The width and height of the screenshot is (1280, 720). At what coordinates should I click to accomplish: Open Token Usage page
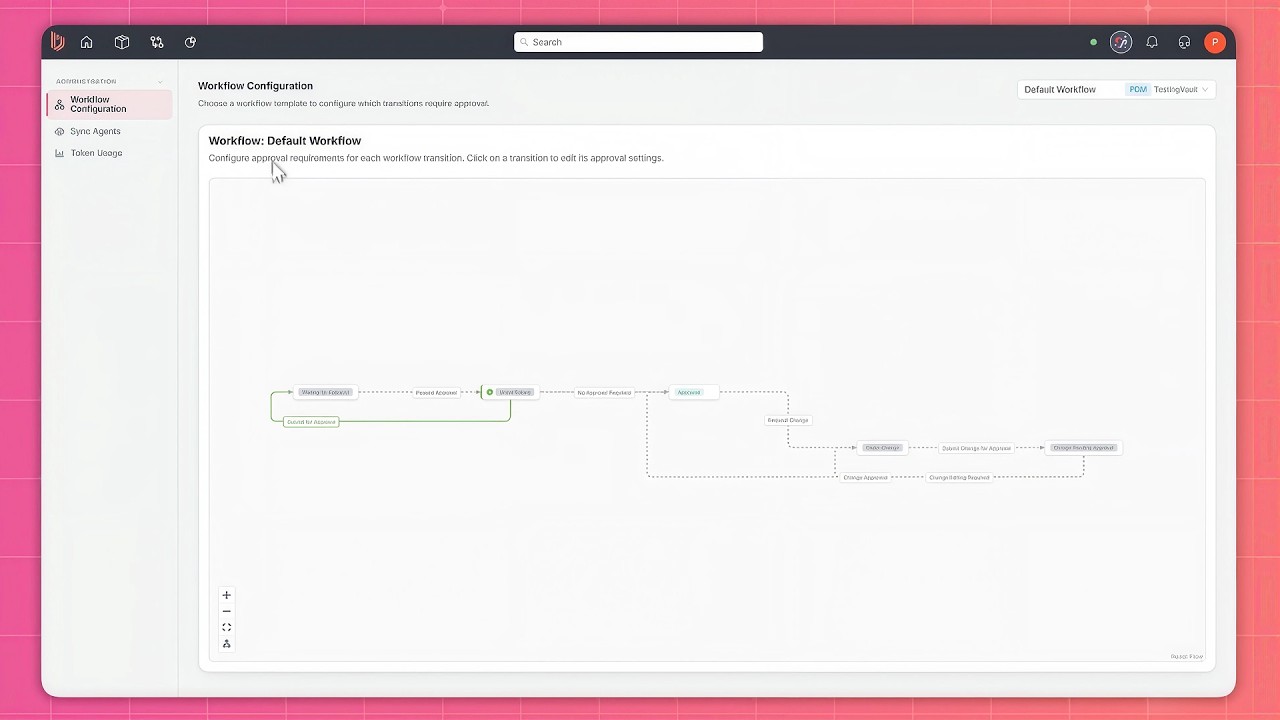pyautogui.click(x=96, y=153)
